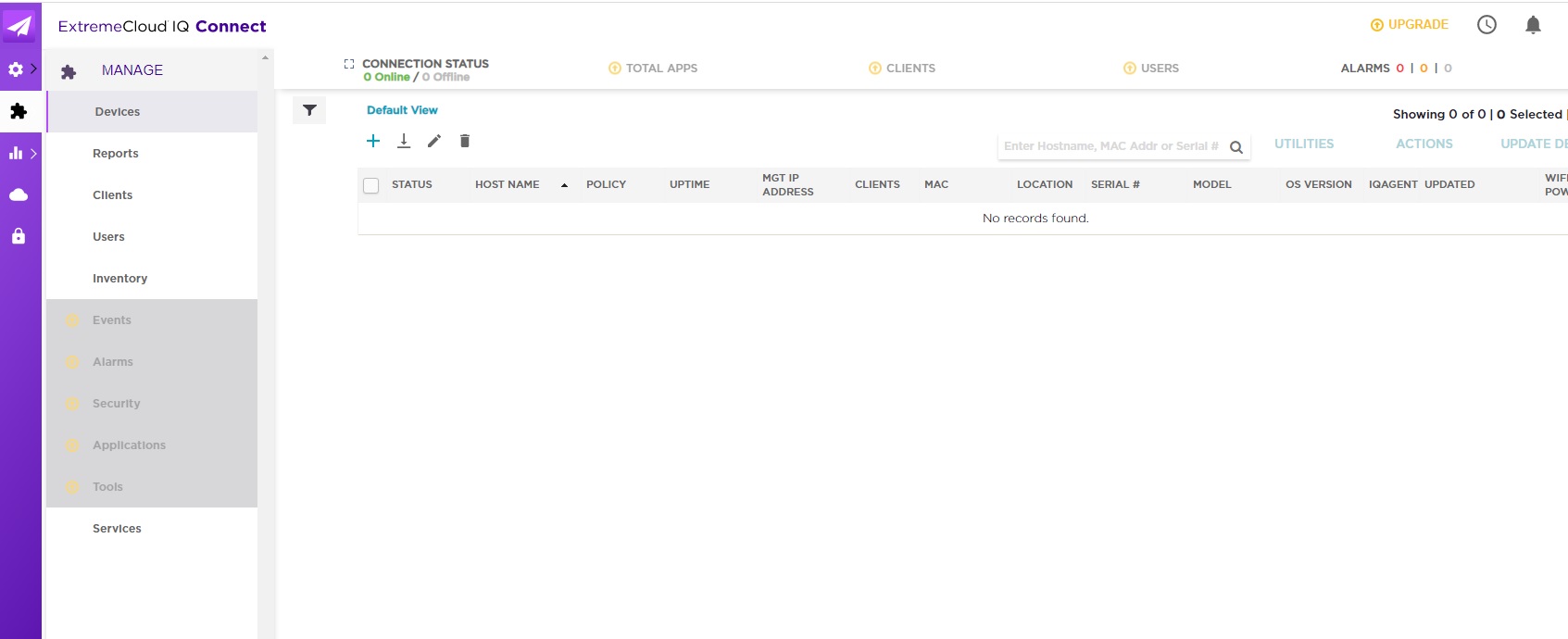Open the clock history icon

tap(1486, 25)
